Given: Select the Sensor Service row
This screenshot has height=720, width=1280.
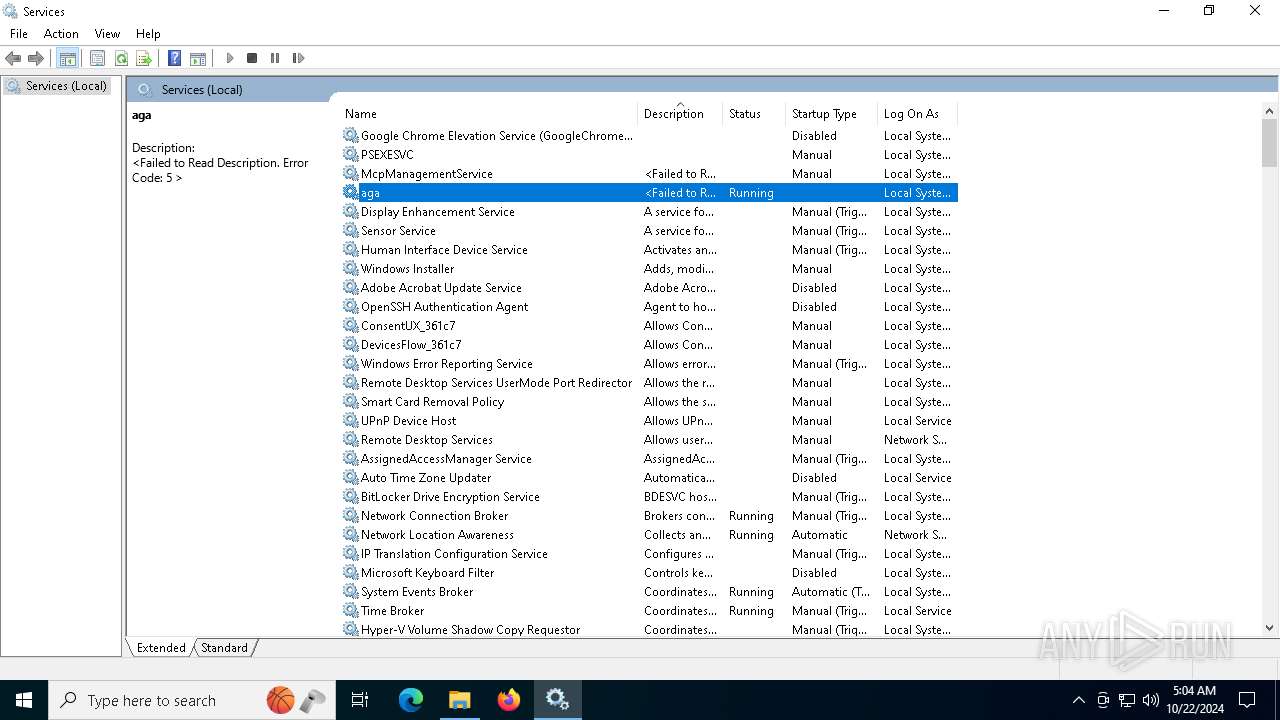Looking at the screenshot, I should tap(649, 231).
